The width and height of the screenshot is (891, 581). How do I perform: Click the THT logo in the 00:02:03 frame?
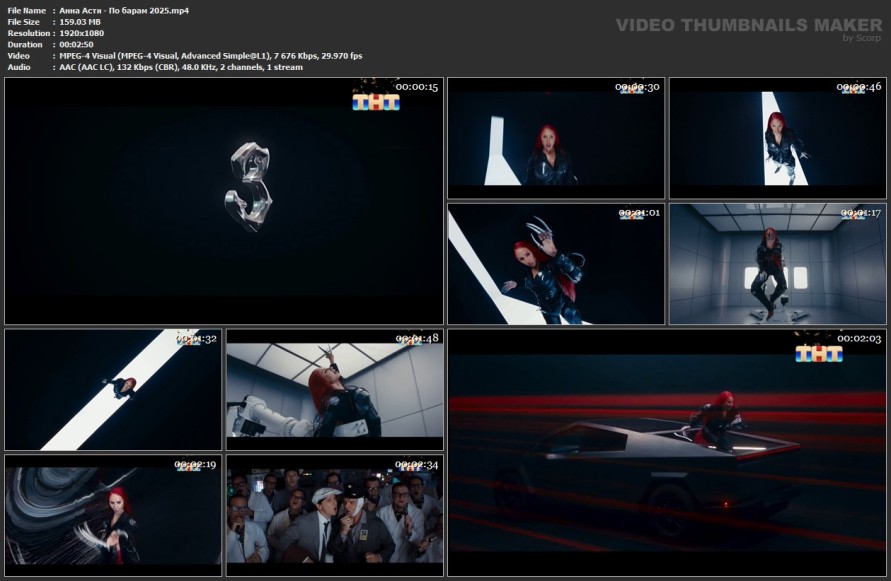click(818, 354)
